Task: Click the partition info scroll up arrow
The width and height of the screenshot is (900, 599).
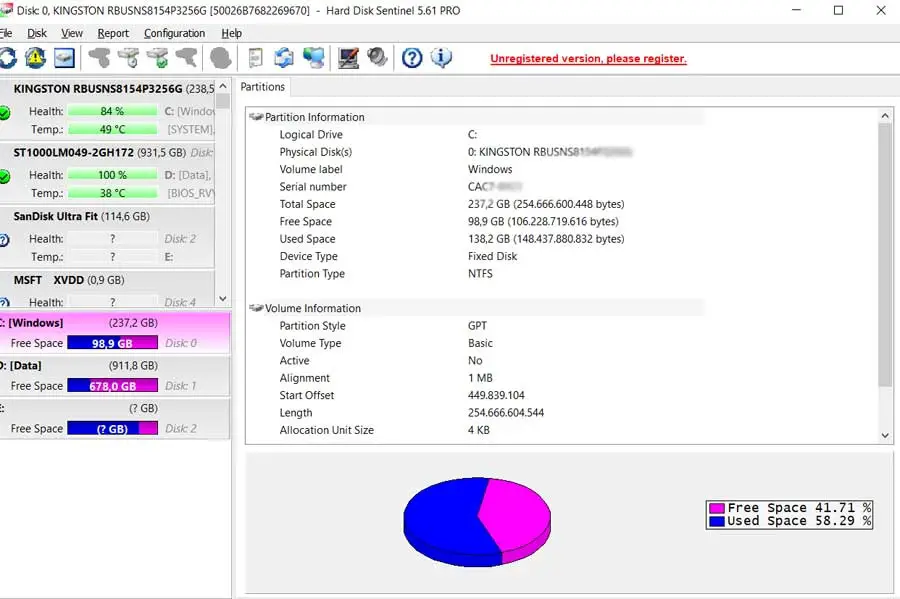Action: 885,116
